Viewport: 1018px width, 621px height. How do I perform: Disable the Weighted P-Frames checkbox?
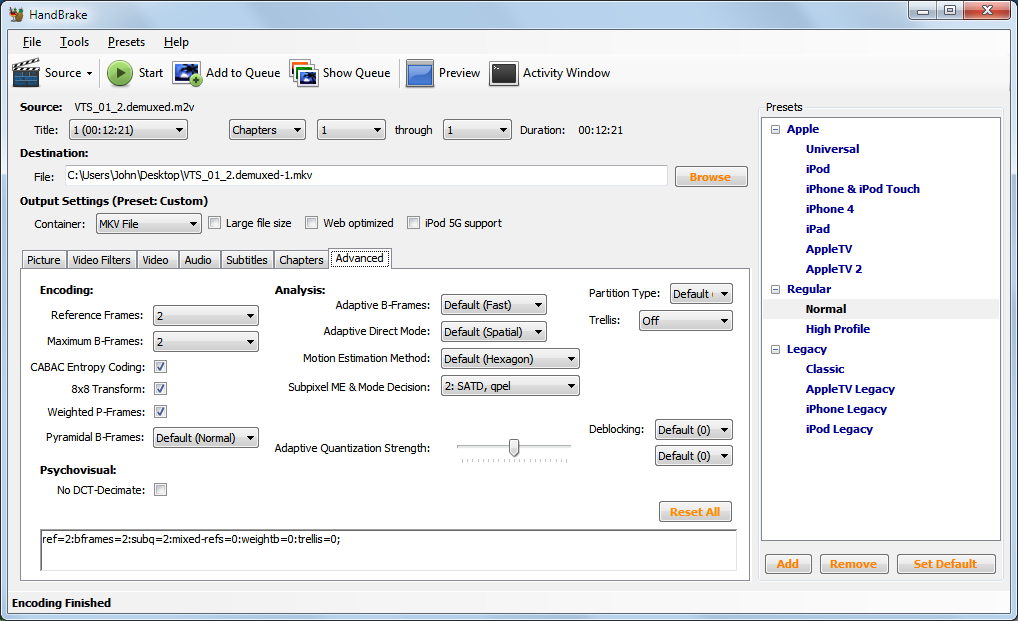click(x=160, y=411)
